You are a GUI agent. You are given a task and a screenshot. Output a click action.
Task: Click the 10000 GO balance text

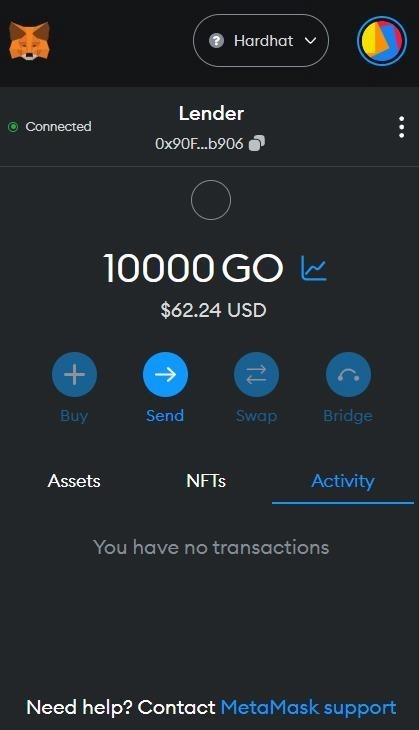tap(193, 268)
